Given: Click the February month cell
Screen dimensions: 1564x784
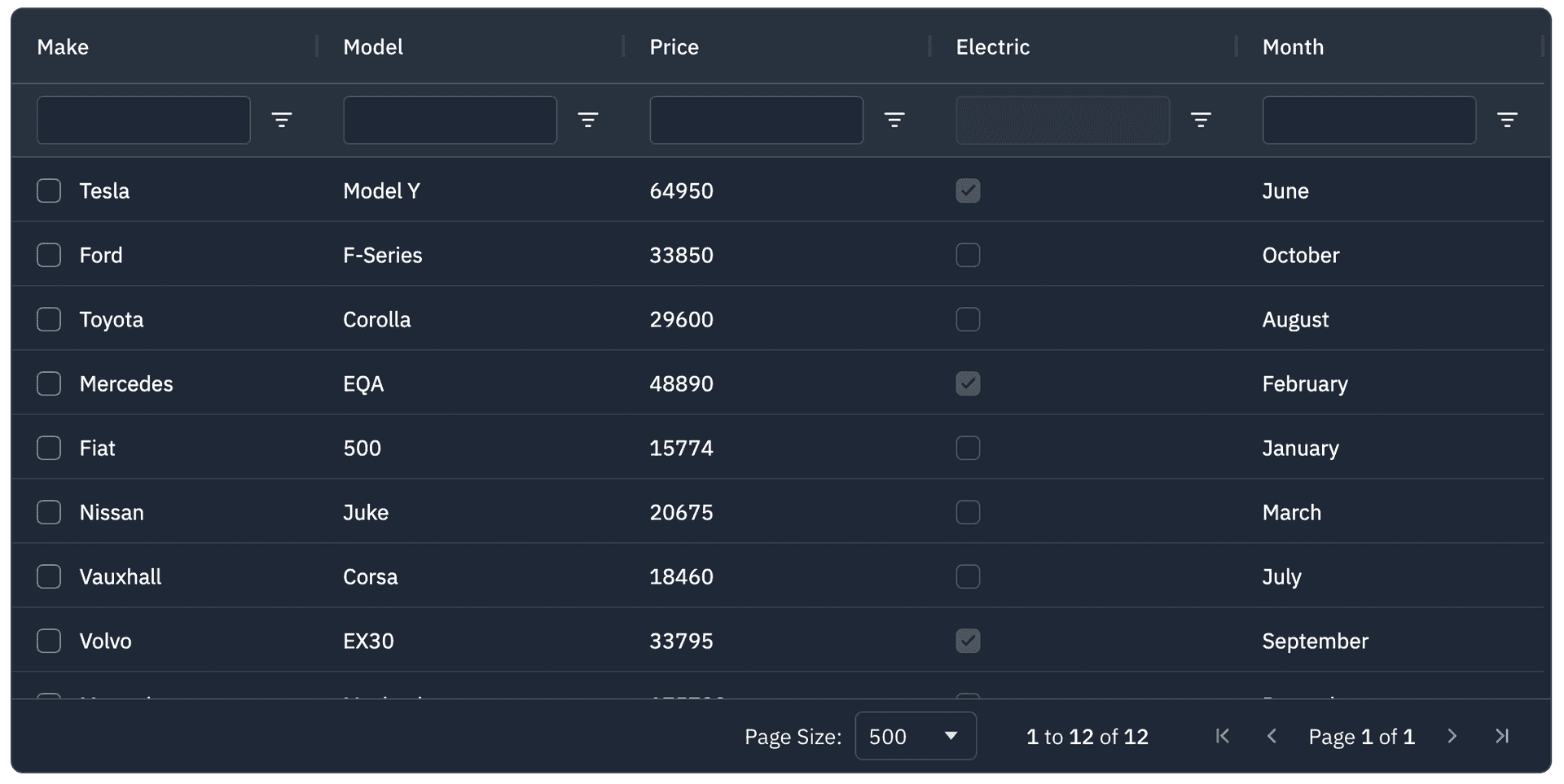Looking at the screenshot, I should [1305, 383].
